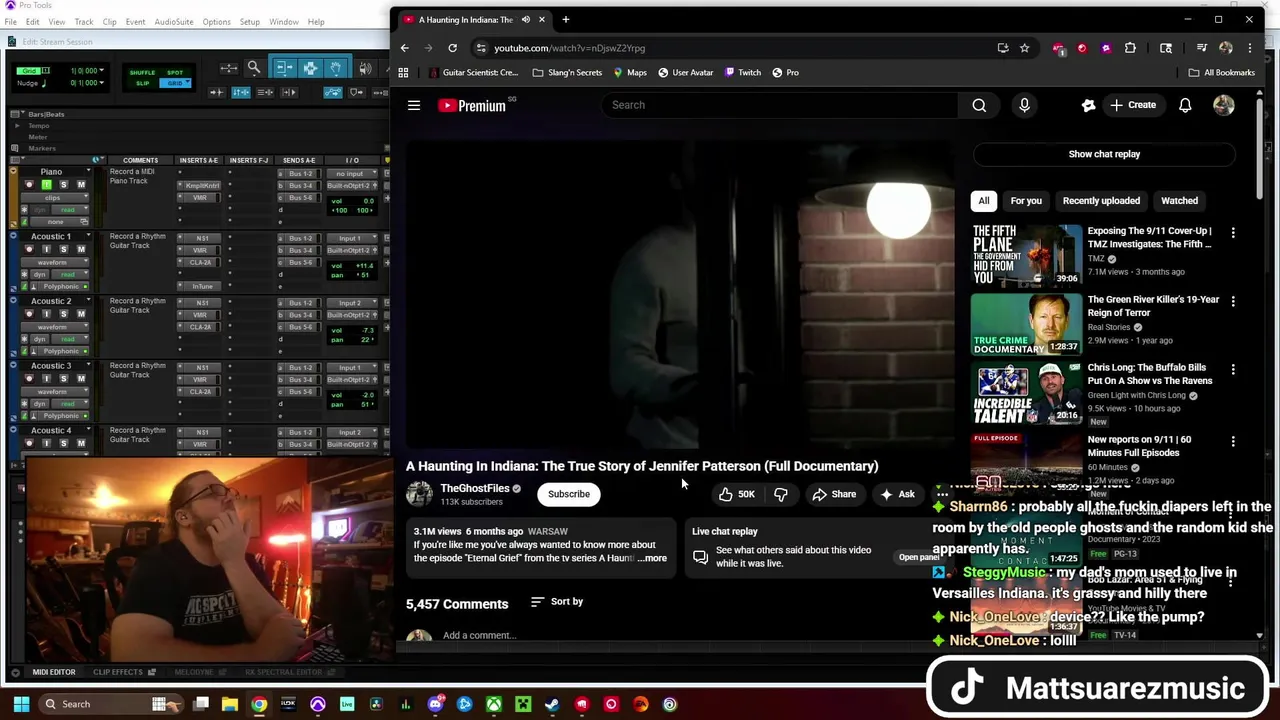Dislike the video
Viewport: 1280px width, 720px height.
pos(781,494)
